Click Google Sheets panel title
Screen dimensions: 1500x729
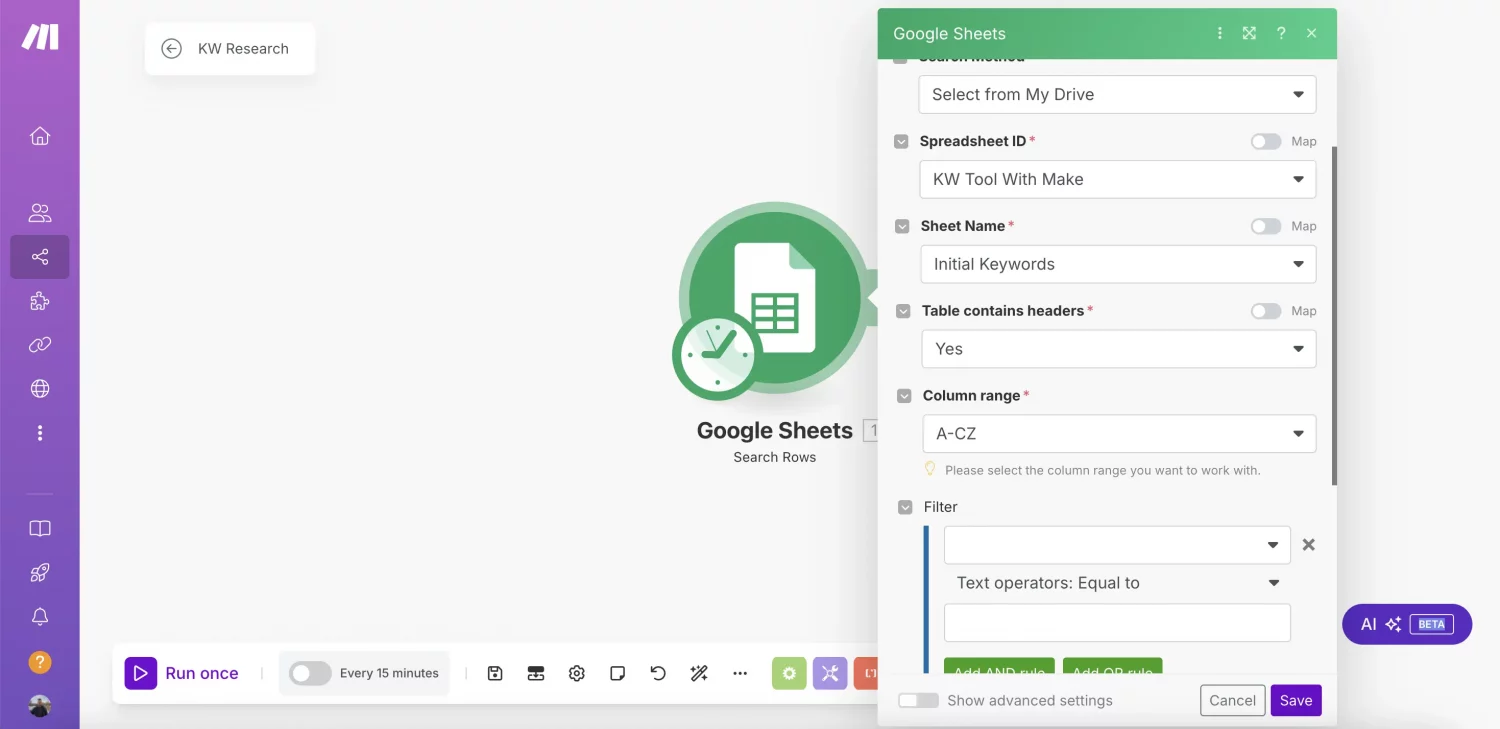949,33
